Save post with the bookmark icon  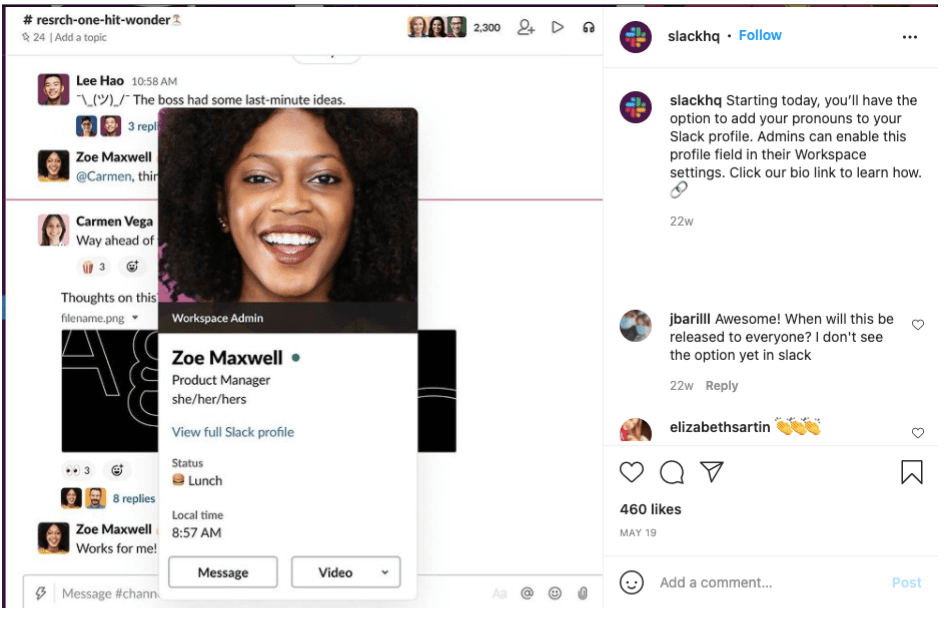point(912,472)
